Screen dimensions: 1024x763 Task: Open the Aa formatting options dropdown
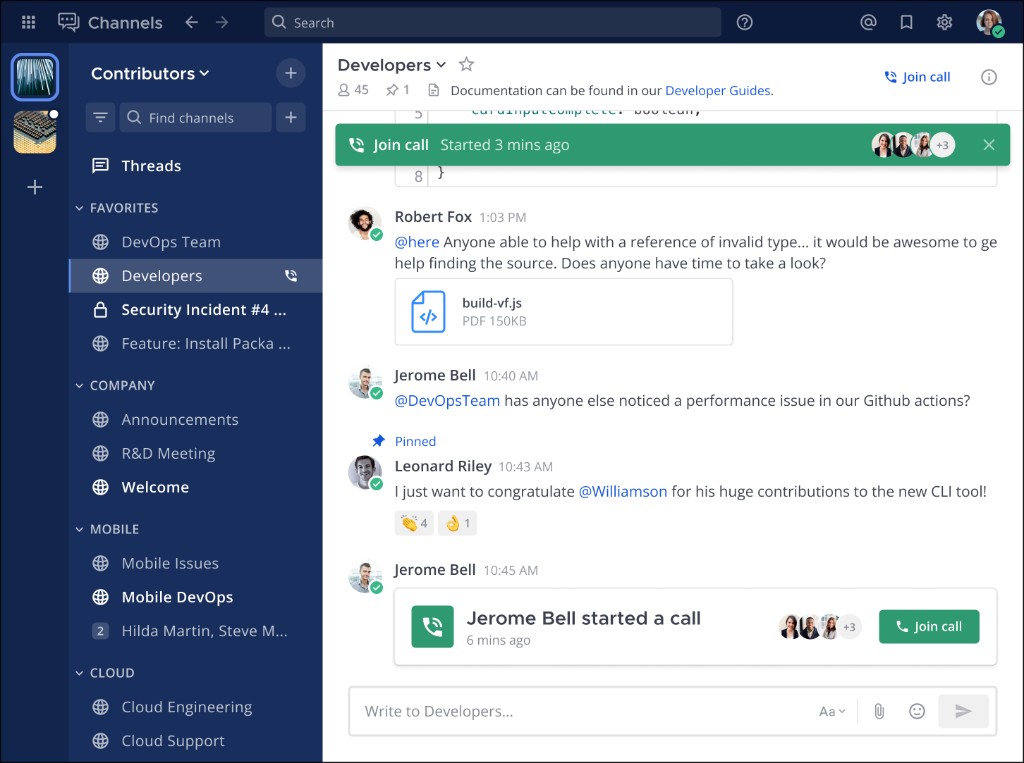pos(832,711)
